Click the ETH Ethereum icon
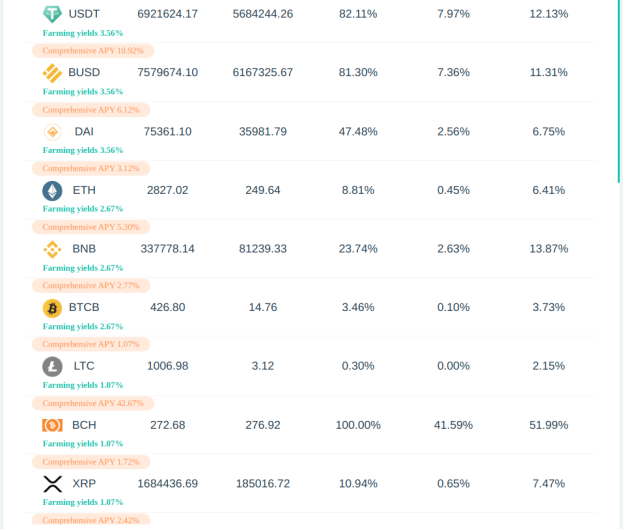Screen dimensions: 623x529 pos(52,190)
